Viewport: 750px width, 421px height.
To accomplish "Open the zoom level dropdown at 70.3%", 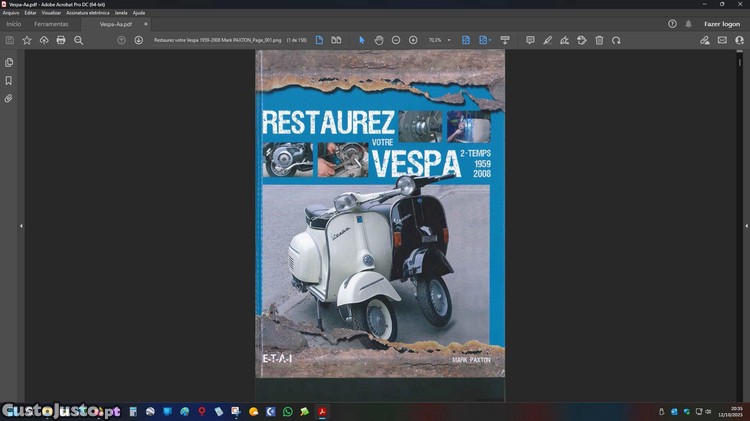I will click(x=438, y=40).
